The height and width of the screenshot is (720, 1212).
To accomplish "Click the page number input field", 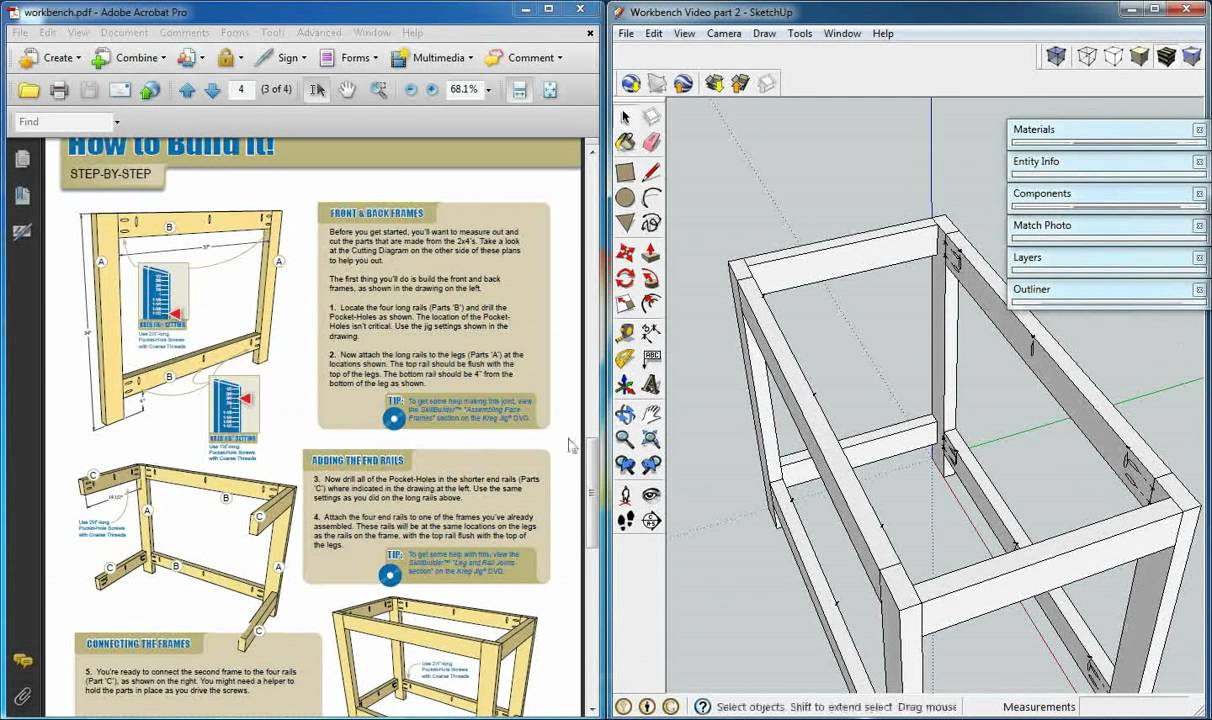I will click(241, 90).
